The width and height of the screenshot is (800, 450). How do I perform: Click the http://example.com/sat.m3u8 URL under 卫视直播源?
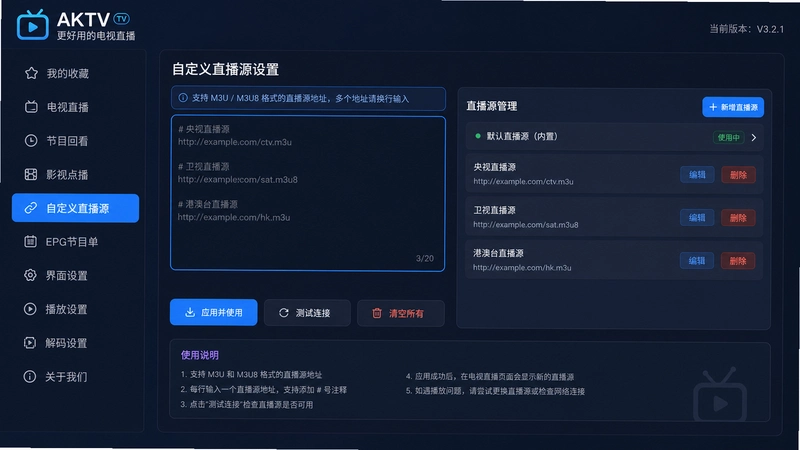(526, 224)
